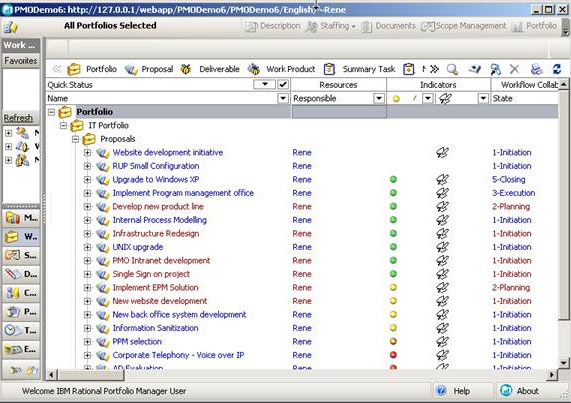Click the Portfolio toolbar icon
The width and height of the screenshot is (571, 403).
pyautogui.click(x=74, y=69)
